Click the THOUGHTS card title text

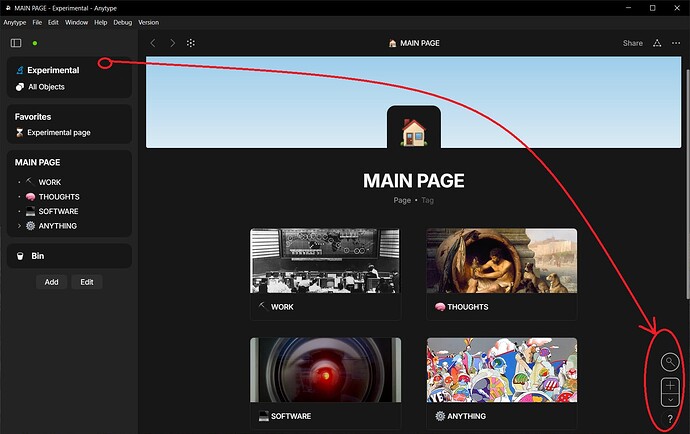(x=468, y=307)
